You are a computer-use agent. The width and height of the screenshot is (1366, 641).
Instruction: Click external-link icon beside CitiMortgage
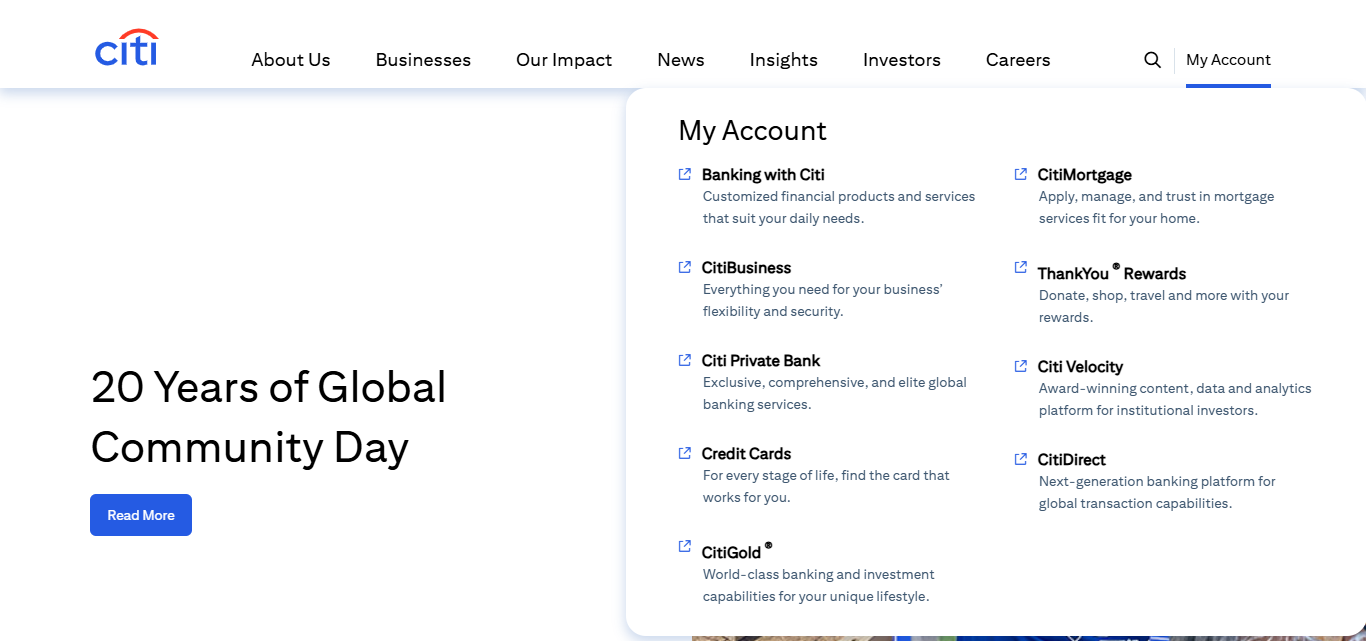click(x=1021, y=174)
